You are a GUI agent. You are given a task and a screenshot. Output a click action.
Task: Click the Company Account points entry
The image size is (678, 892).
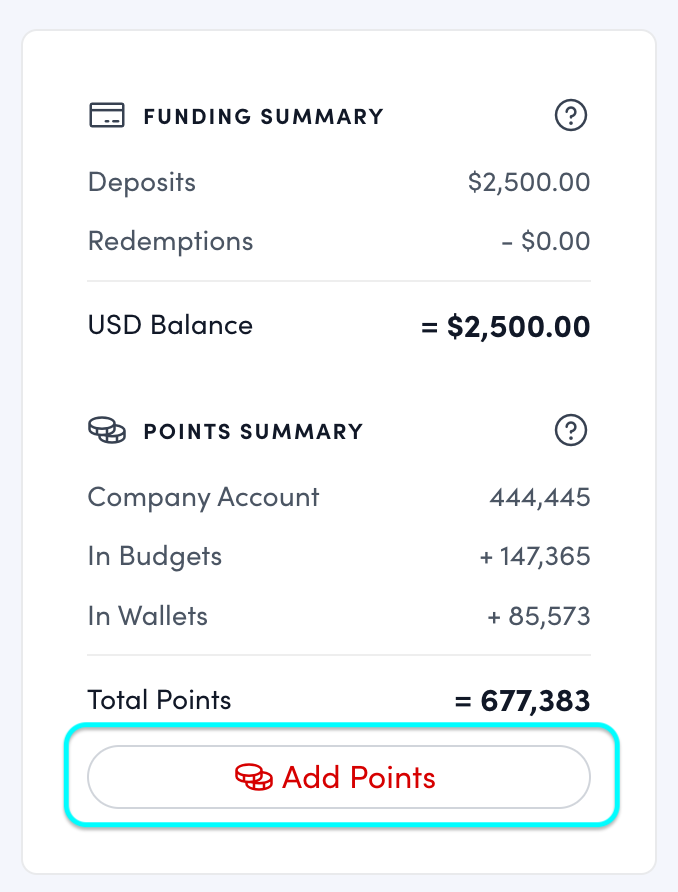click(x=203, y=497)
